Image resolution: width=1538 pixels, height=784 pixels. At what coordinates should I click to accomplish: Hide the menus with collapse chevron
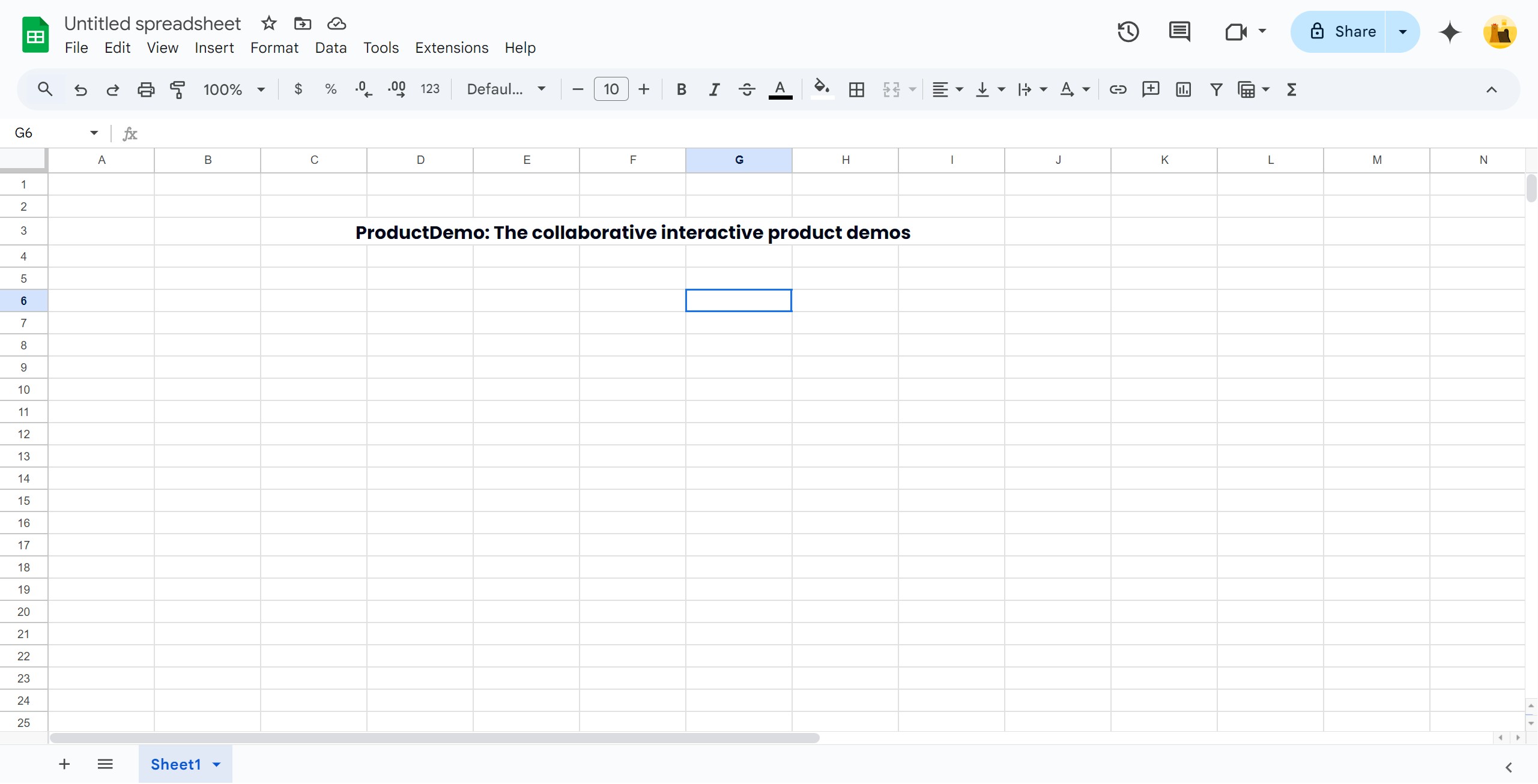point(1491,89)
